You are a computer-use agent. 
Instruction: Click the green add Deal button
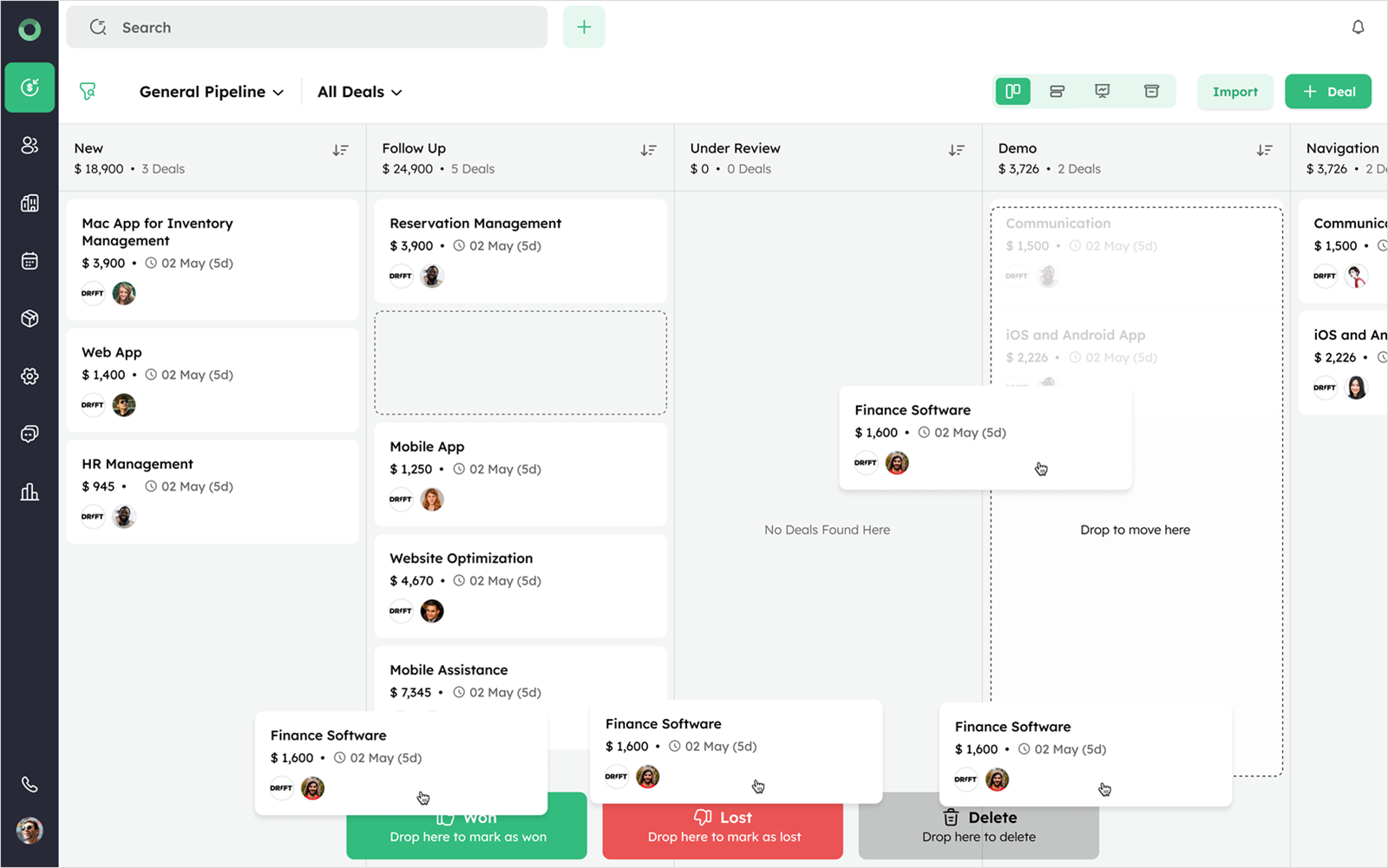(x=1327, y=92)
